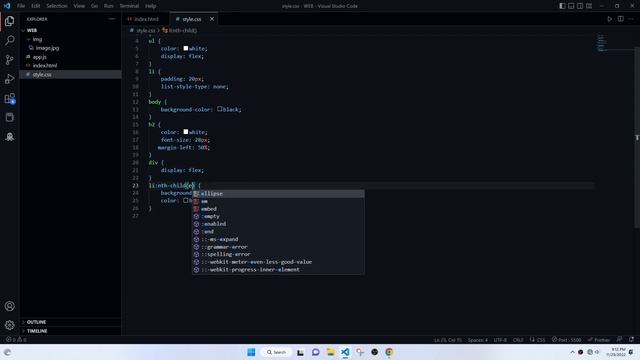Open white color swatch under h2 rule
The image size is (640, 360).
(x=186, y=132)
